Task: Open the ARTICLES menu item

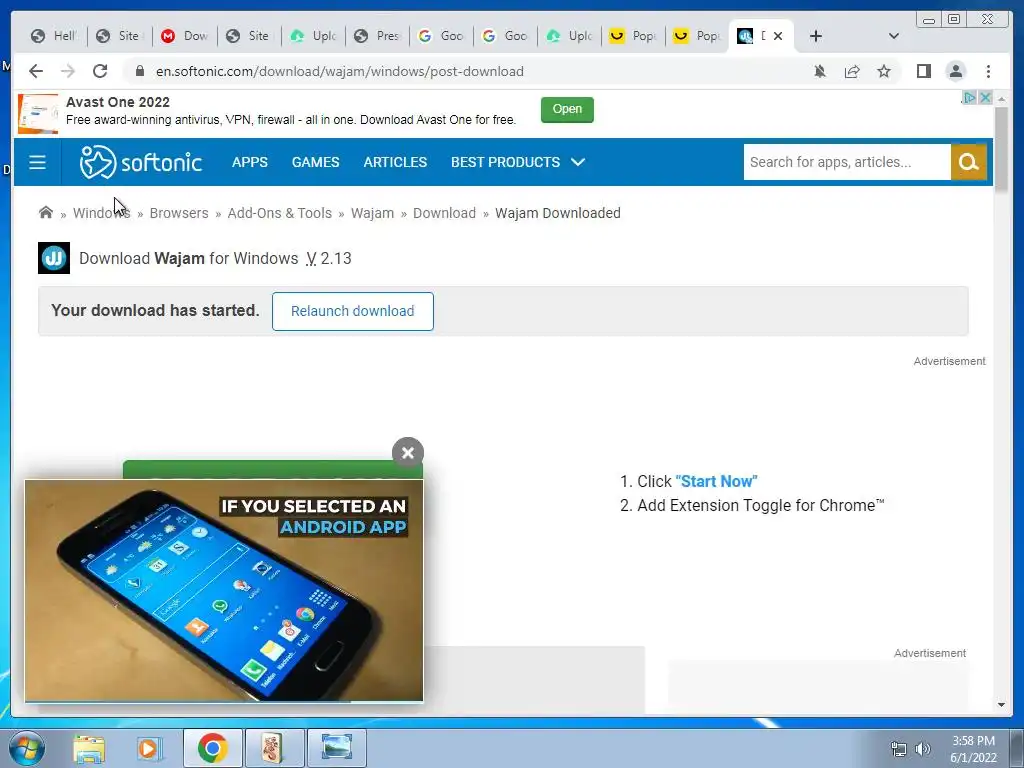Action: click(395, 162)
